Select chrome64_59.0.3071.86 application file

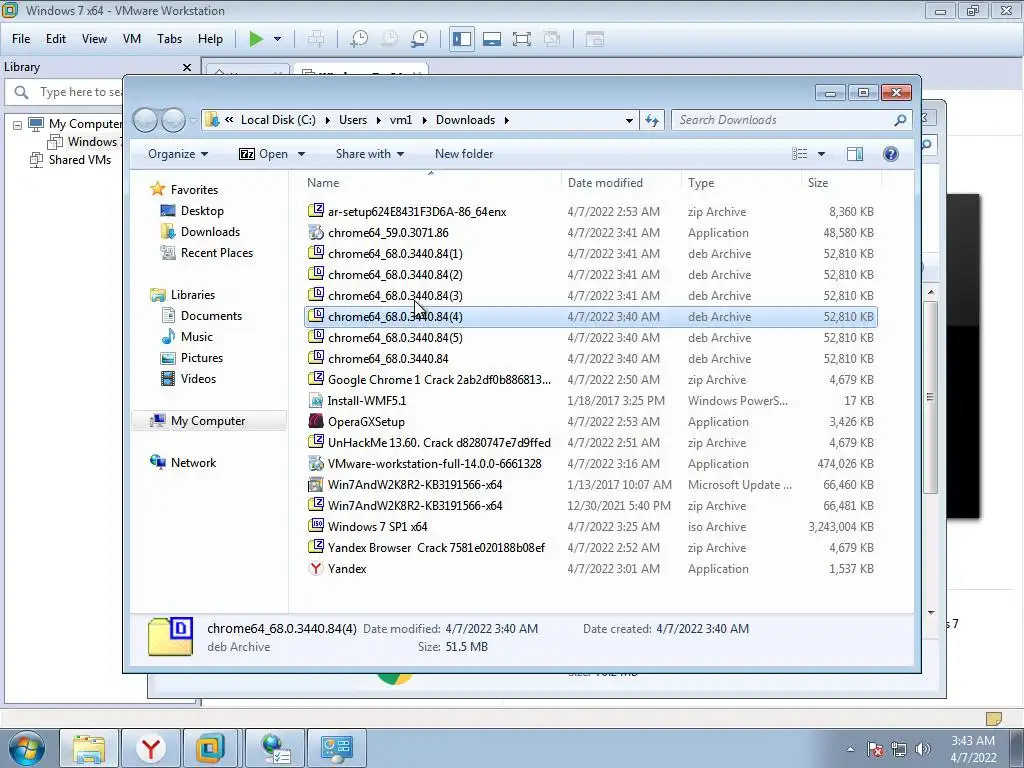(590, 232)
